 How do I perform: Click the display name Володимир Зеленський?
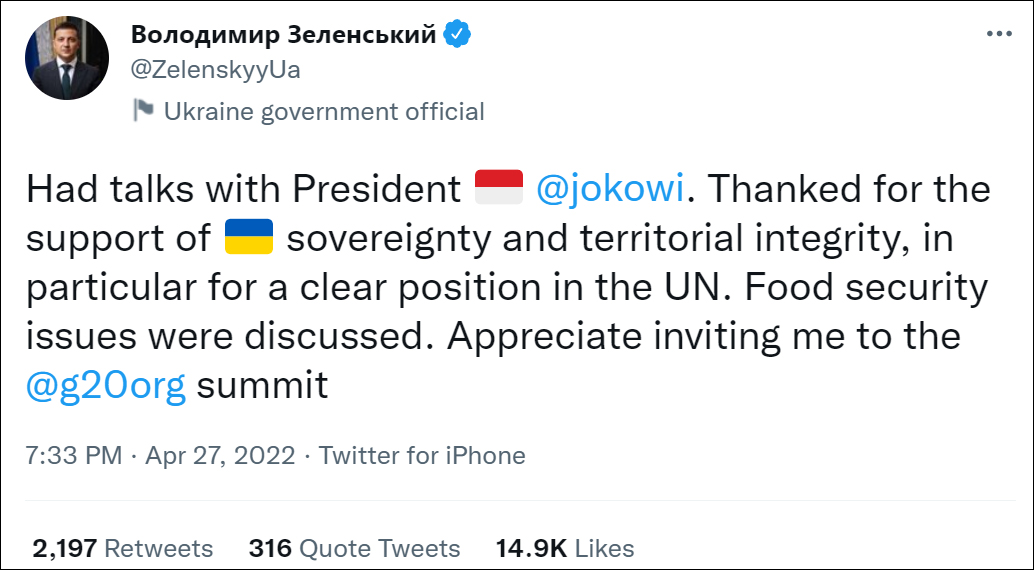pyautogui.click(x=284, y=34)
